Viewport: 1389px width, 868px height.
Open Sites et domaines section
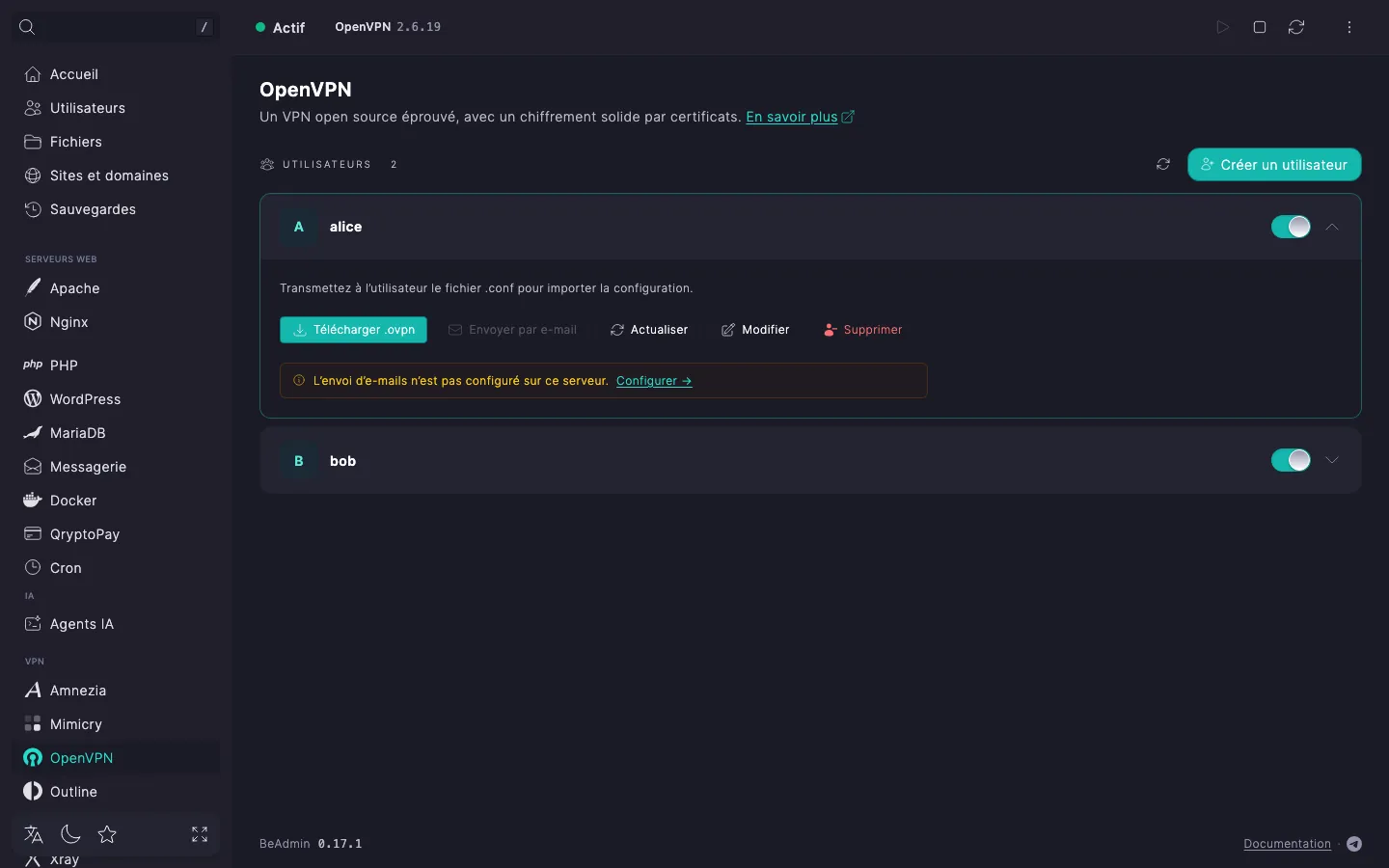(x=116, y=176)
